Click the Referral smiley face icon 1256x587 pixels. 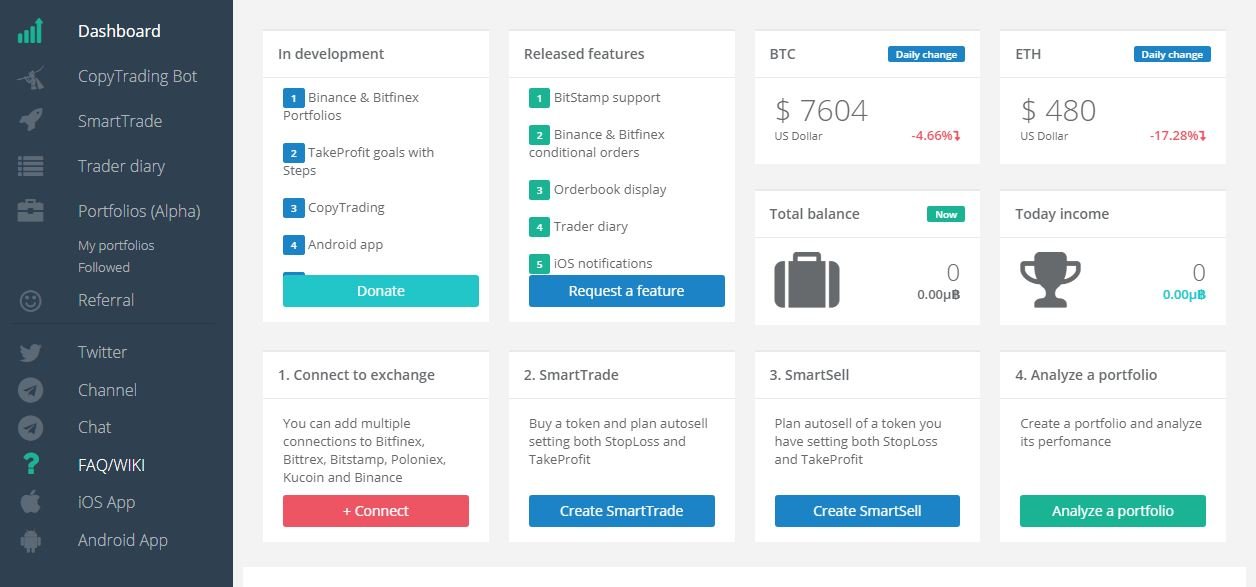(30, 300)
